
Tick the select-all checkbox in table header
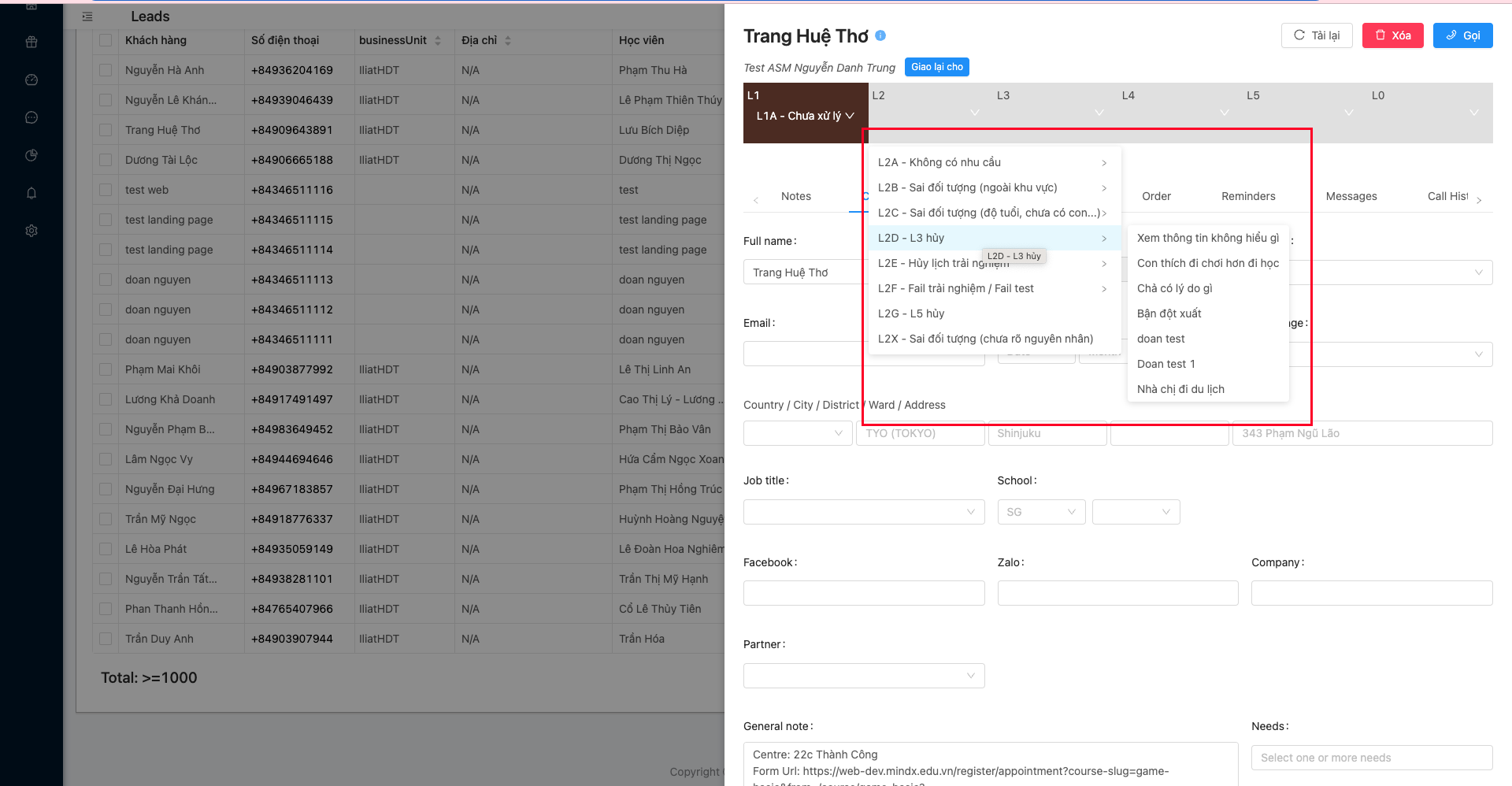(106, 40)
